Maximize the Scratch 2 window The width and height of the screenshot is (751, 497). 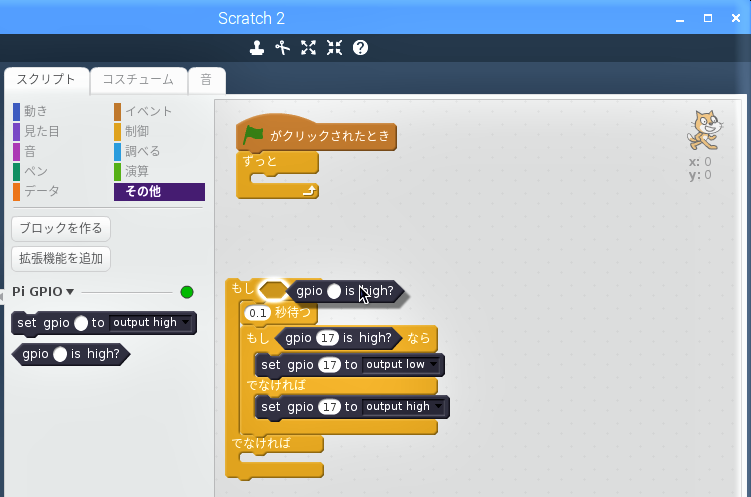tap(708, 18)
